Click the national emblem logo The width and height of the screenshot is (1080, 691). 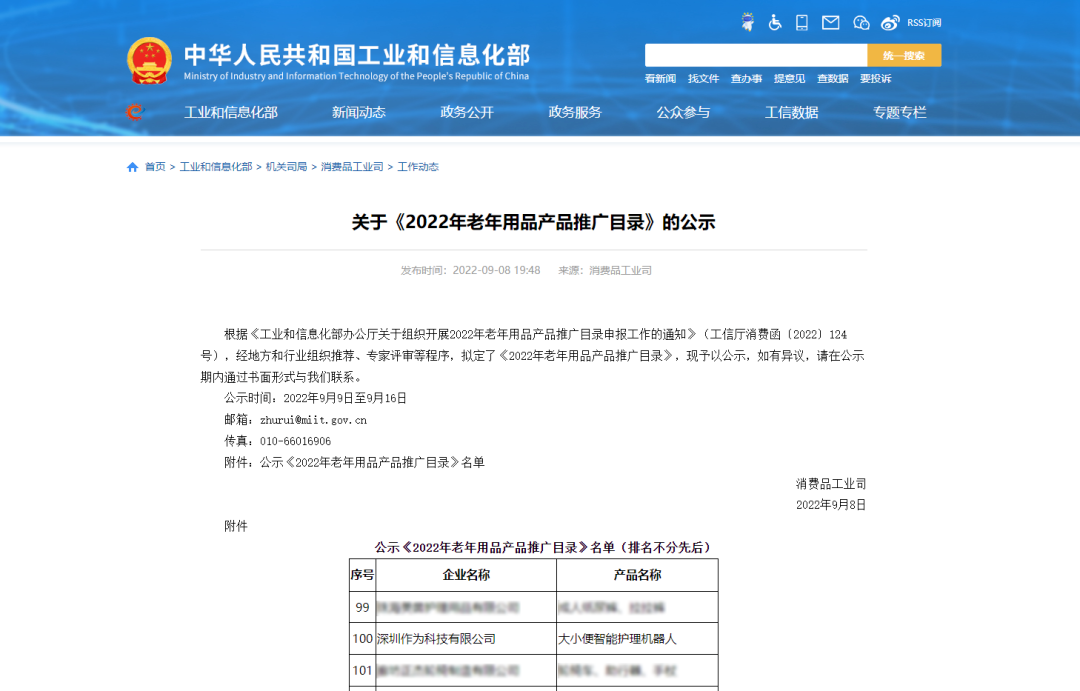click(150, 61)
